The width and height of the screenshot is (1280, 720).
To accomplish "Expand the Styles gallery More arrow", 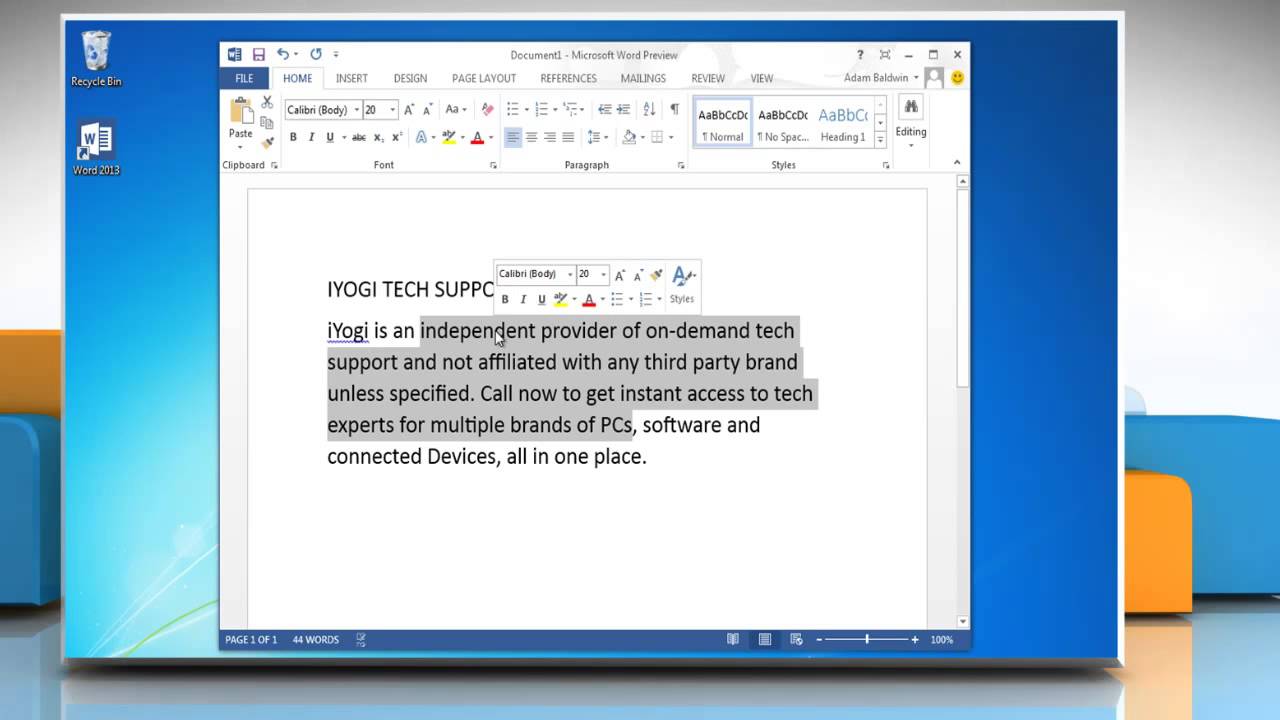I will tap(881, 140).
